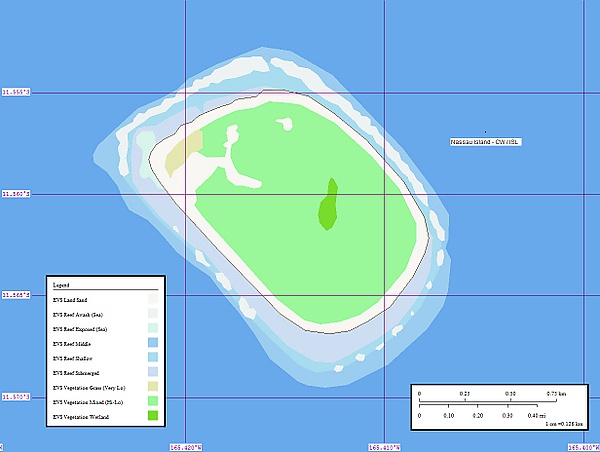Click the Land Sand legend color swatch
The image size is (600, 452).
click(x=153, y=300)
